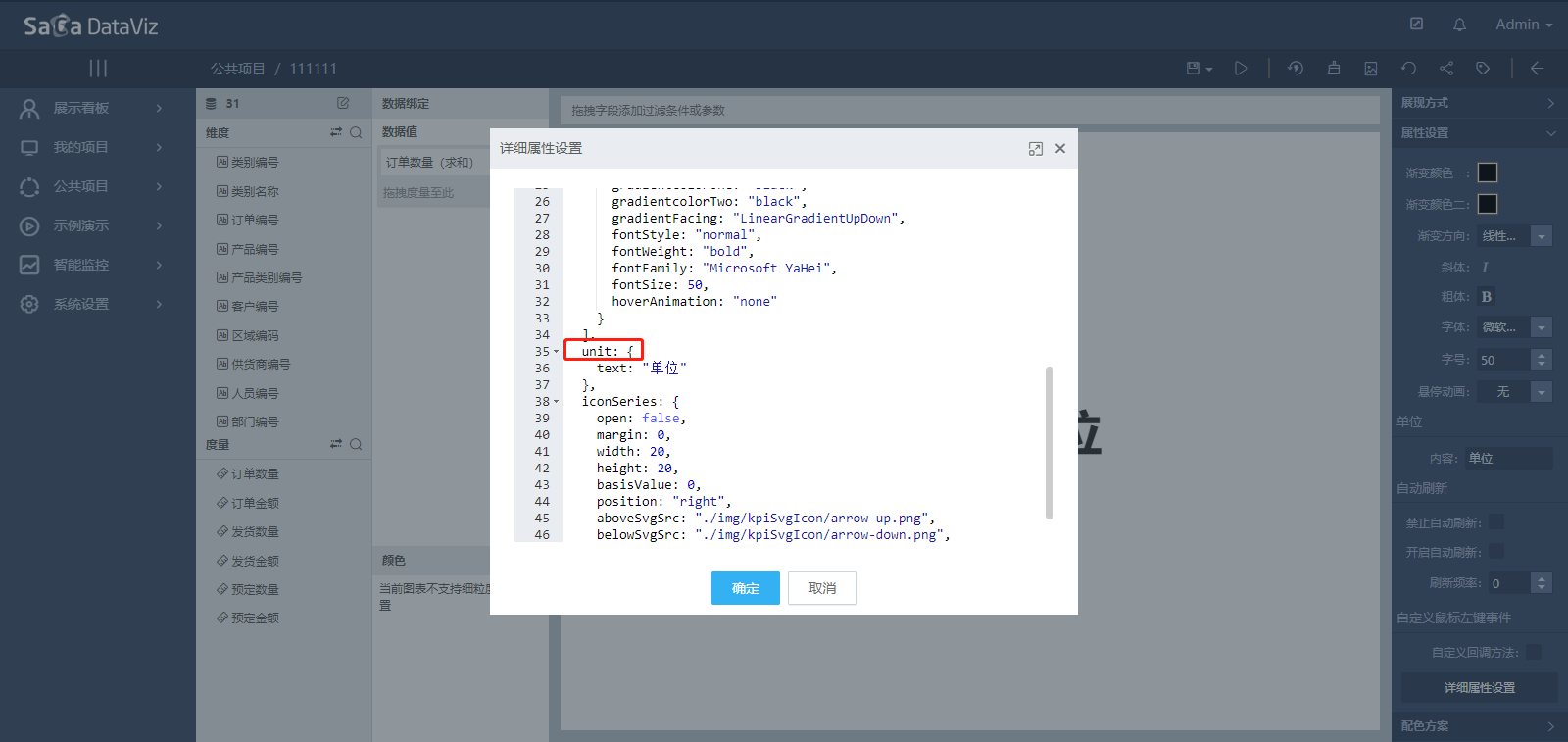Click the preview play icon
The image size is (1568, 742).
1241,69
